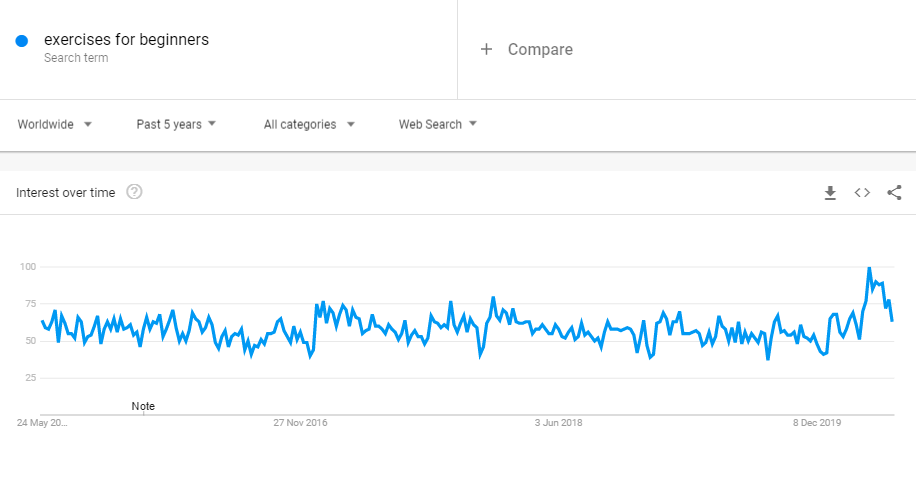Screen dimensions: 916x482
Task: Add a comparison with Compare
Action: click(527, 49)
